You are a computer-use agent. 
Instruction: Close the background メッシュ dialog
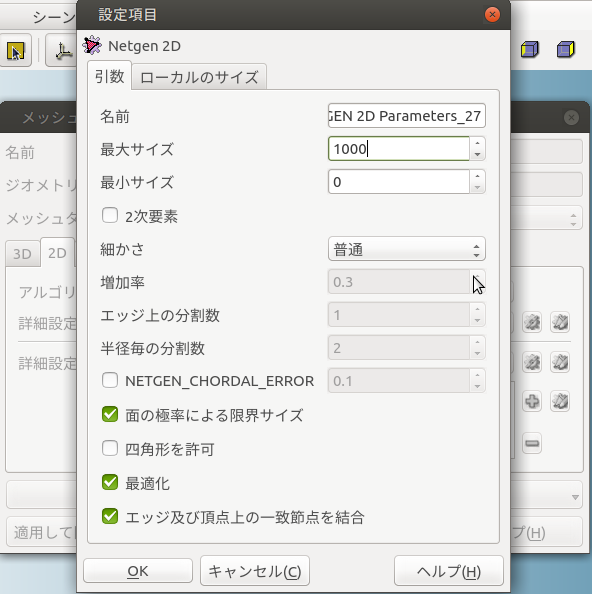pos(571,117)
